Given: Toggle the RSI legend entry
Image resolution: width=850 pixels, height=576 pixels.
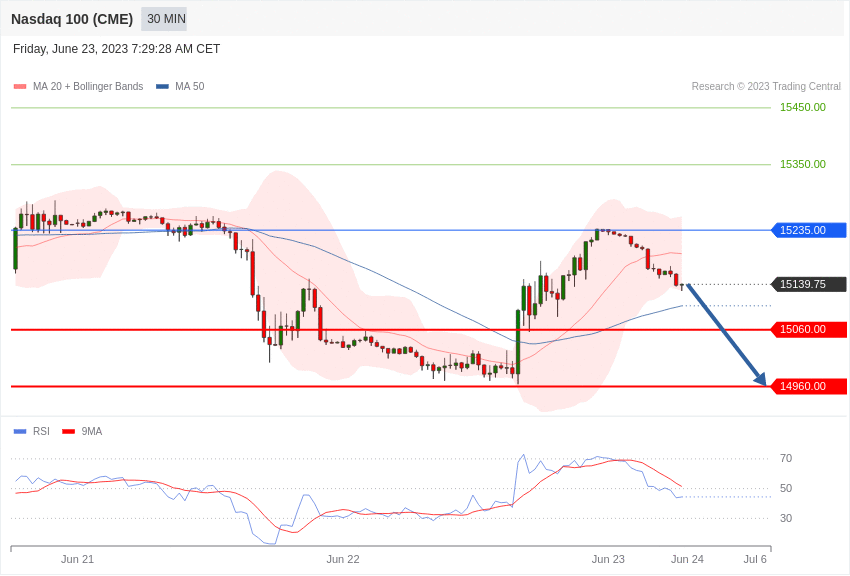Looking at the screenshot, I should pos(31,431).
